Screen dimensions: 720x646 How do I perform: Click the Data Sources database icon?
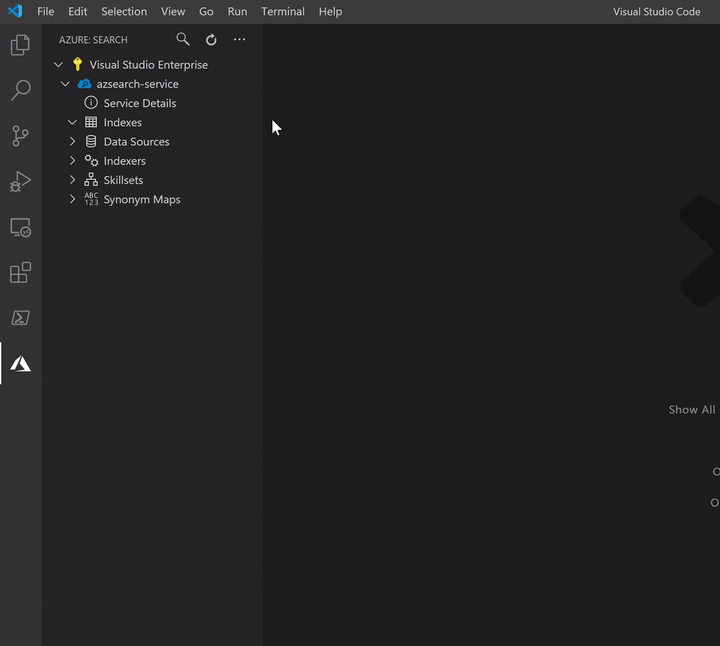point(91,141)
